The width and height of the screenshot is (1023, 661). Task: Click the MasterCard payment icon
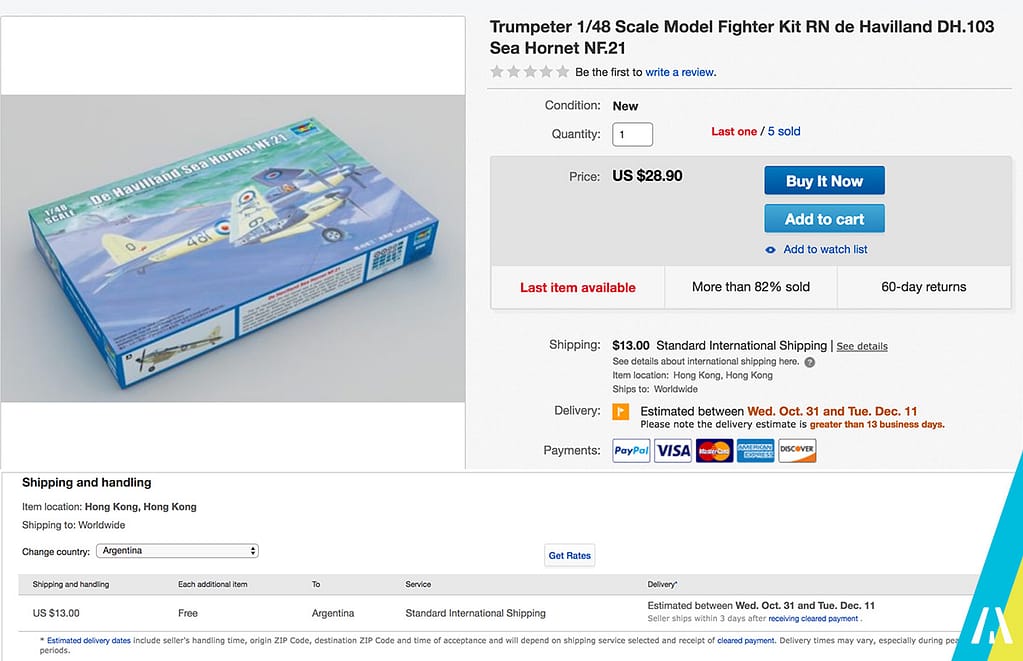714,450
